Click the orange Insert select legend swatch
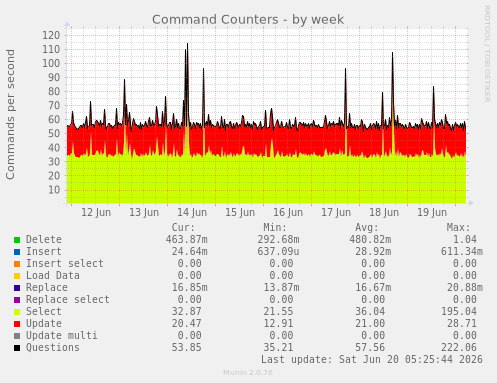Viewport: 497px width, 383px height. (17, 264)
